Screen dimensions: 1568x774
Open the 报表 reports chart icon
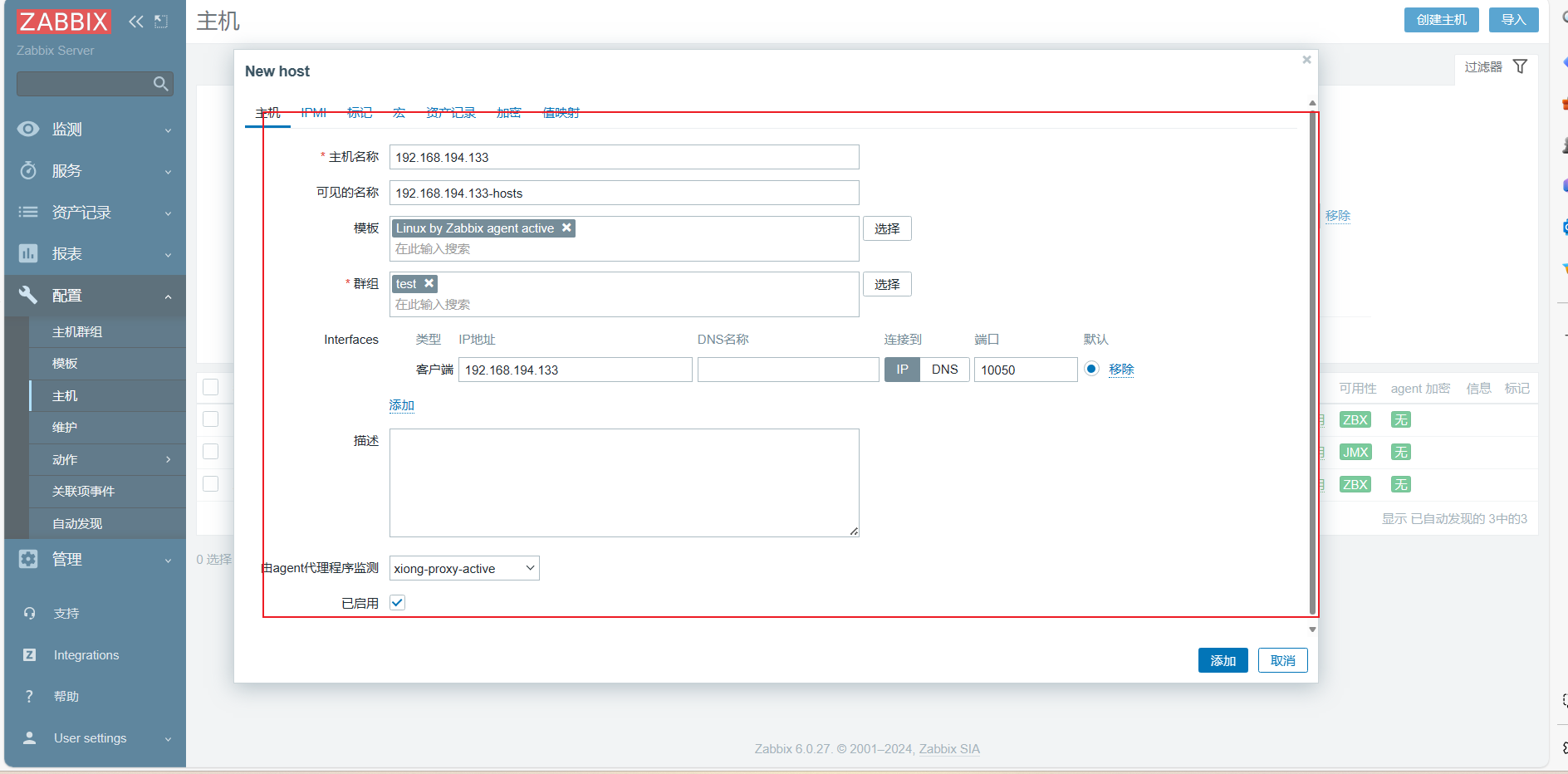pos(28,253)
